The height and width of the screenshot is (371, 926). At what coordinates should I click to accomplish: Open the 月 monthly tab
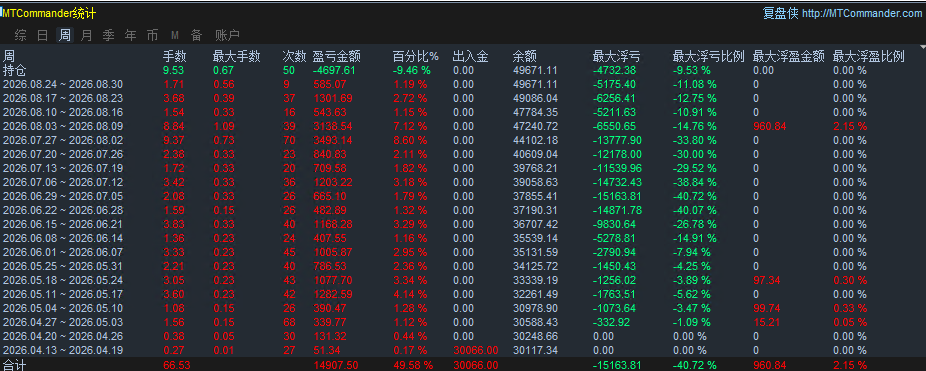(86, 35)
